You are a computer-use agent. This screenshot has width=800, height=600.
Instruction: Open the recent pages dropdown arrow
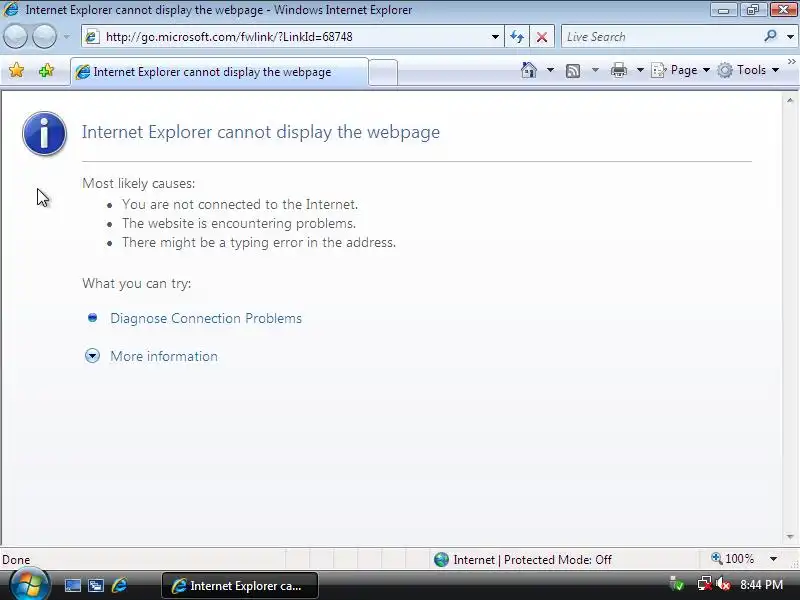point(66,37)
